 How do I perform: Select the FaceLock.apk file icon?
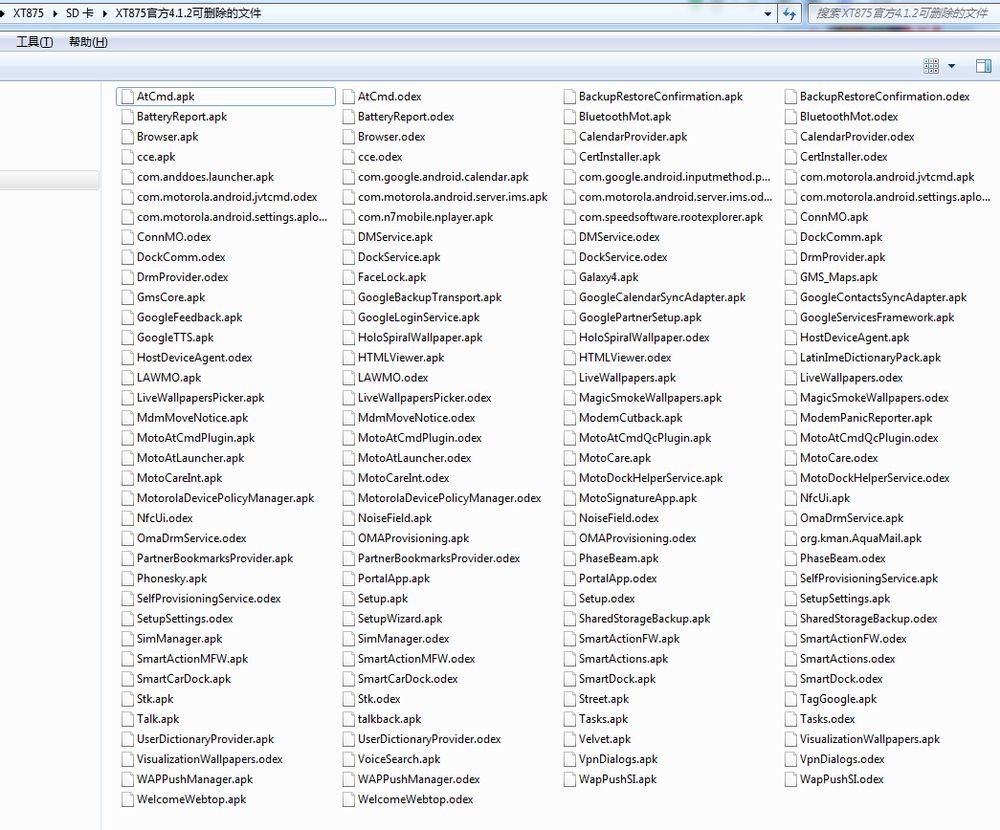pos(348,278)
